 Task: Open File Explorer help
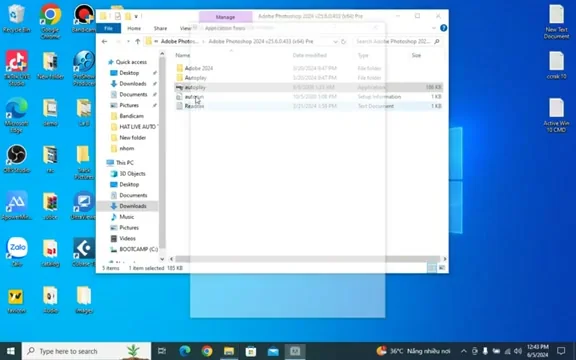443,28
